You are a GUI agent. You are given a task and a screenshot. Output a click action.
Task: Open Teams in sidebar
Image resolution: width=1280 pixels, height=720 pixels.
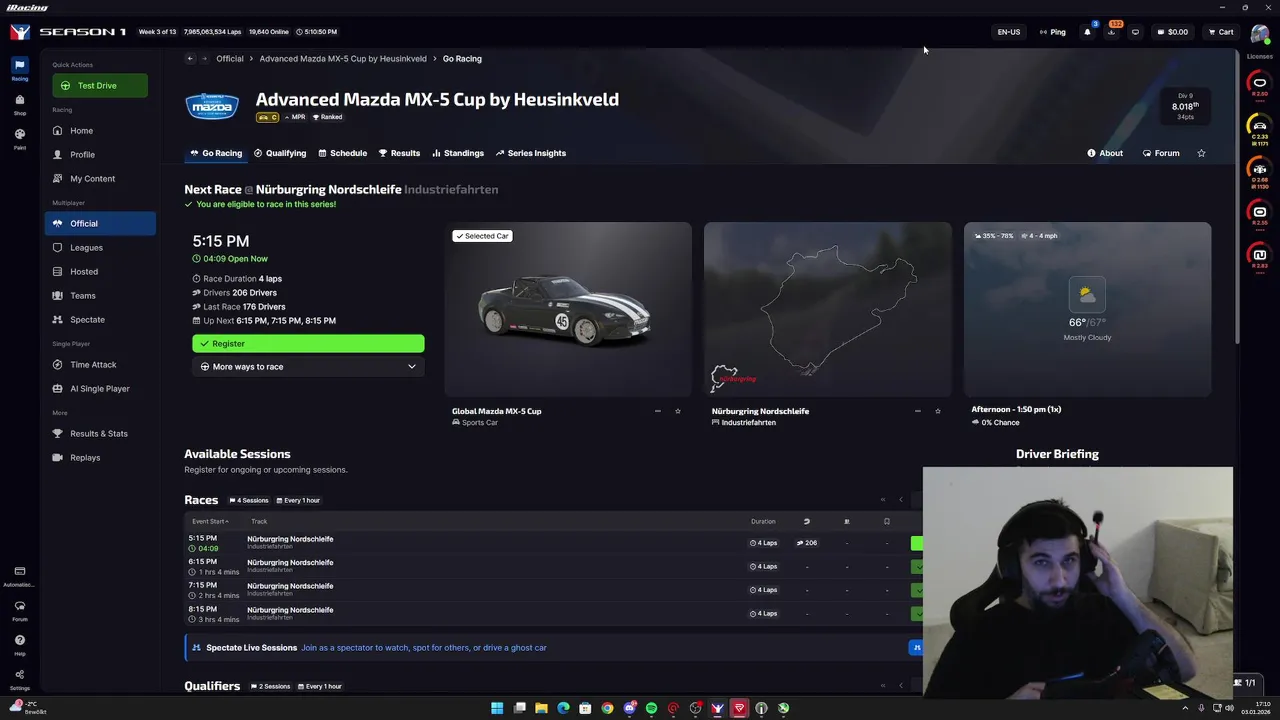pyautogui.click(x=100, y=296)
